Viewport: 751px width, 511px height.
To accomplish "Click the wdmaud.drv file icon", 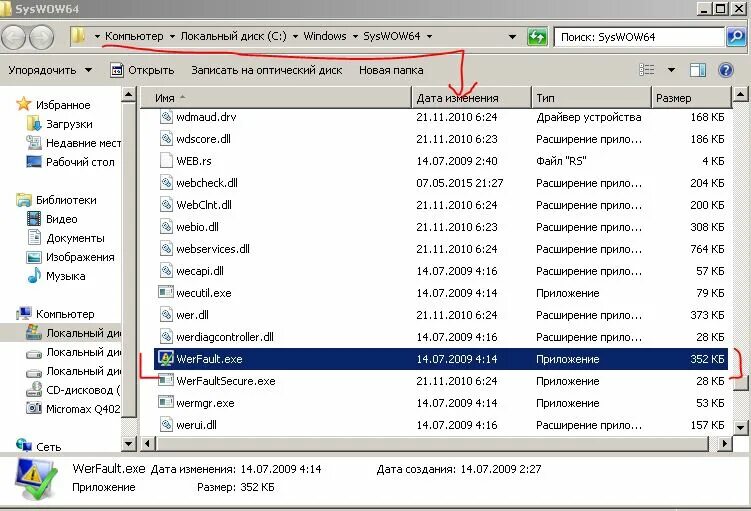I will (x=166, y=117).
